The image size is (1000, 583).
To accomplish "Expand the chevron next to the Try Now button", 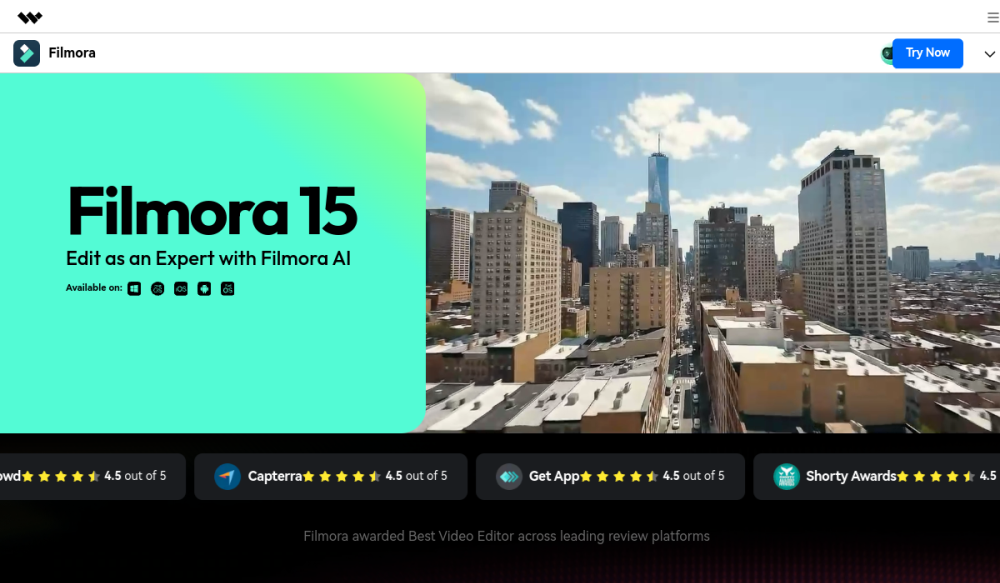I will tap(988, 56).
